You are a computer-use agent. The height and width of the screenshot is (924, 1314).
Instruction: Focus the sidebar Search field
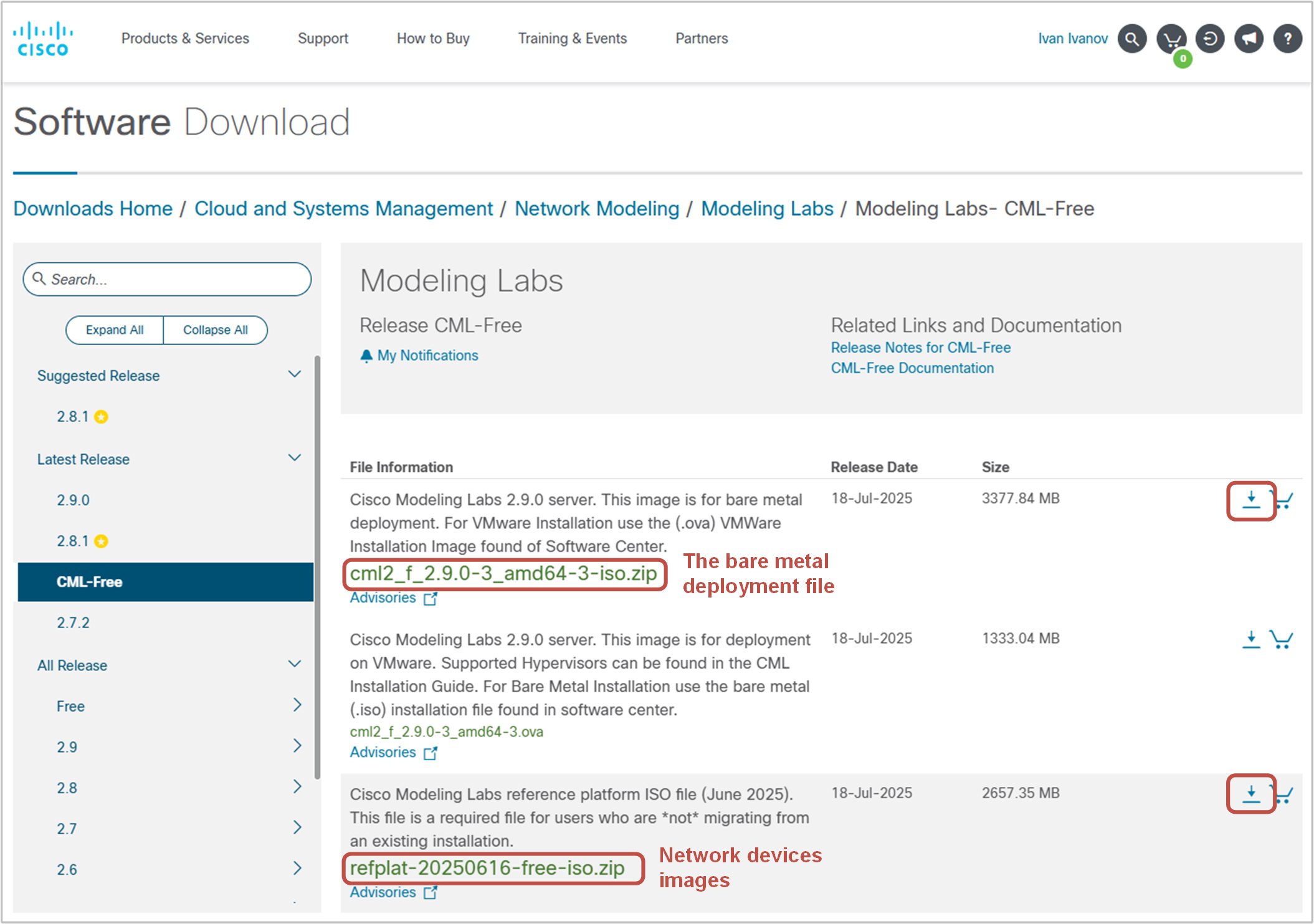coord(167,279)
